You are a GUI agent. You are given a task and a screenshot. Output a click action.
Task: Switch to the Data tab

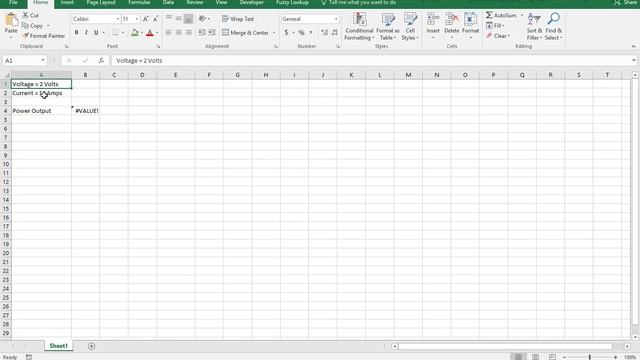click(168, 2)
